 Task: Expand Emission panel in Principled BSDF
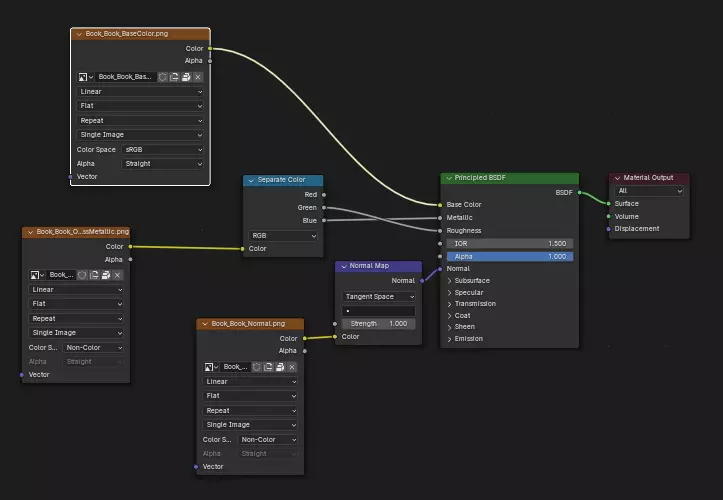point(450,339)
